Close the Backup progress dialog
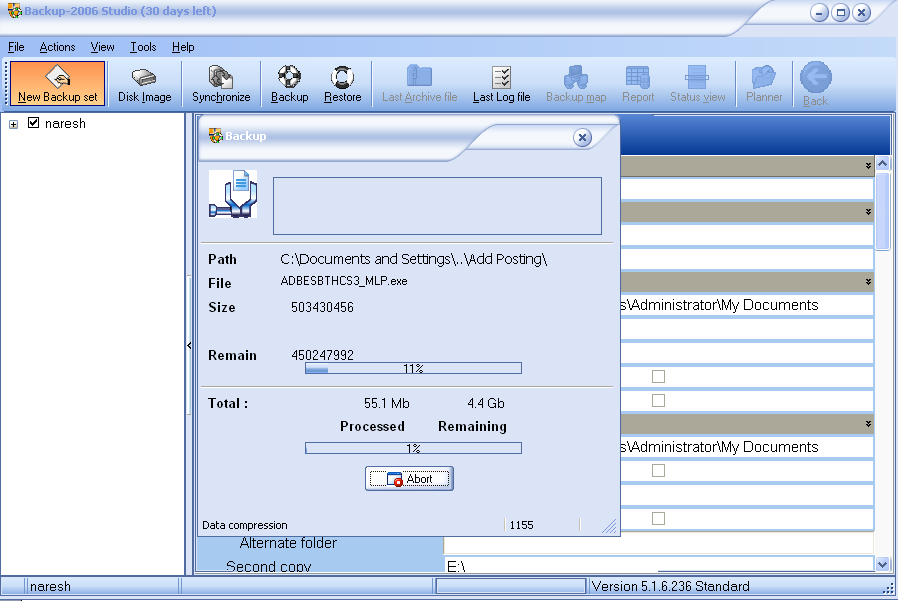This screenshot has height=601, width=898. pos(582,138)
